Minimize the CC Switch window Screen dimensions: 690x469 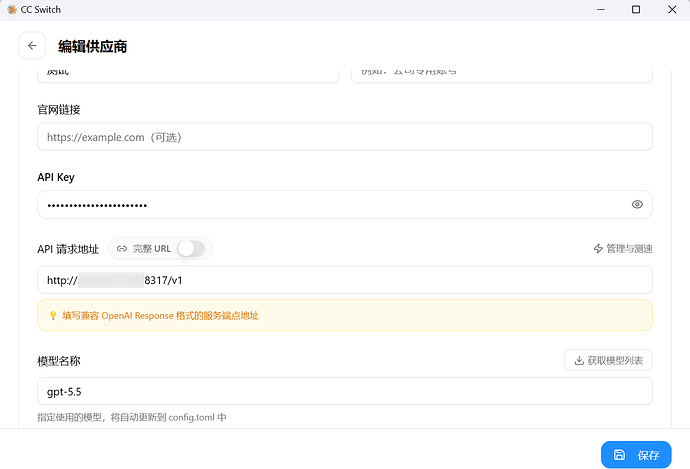pos(601,9)
